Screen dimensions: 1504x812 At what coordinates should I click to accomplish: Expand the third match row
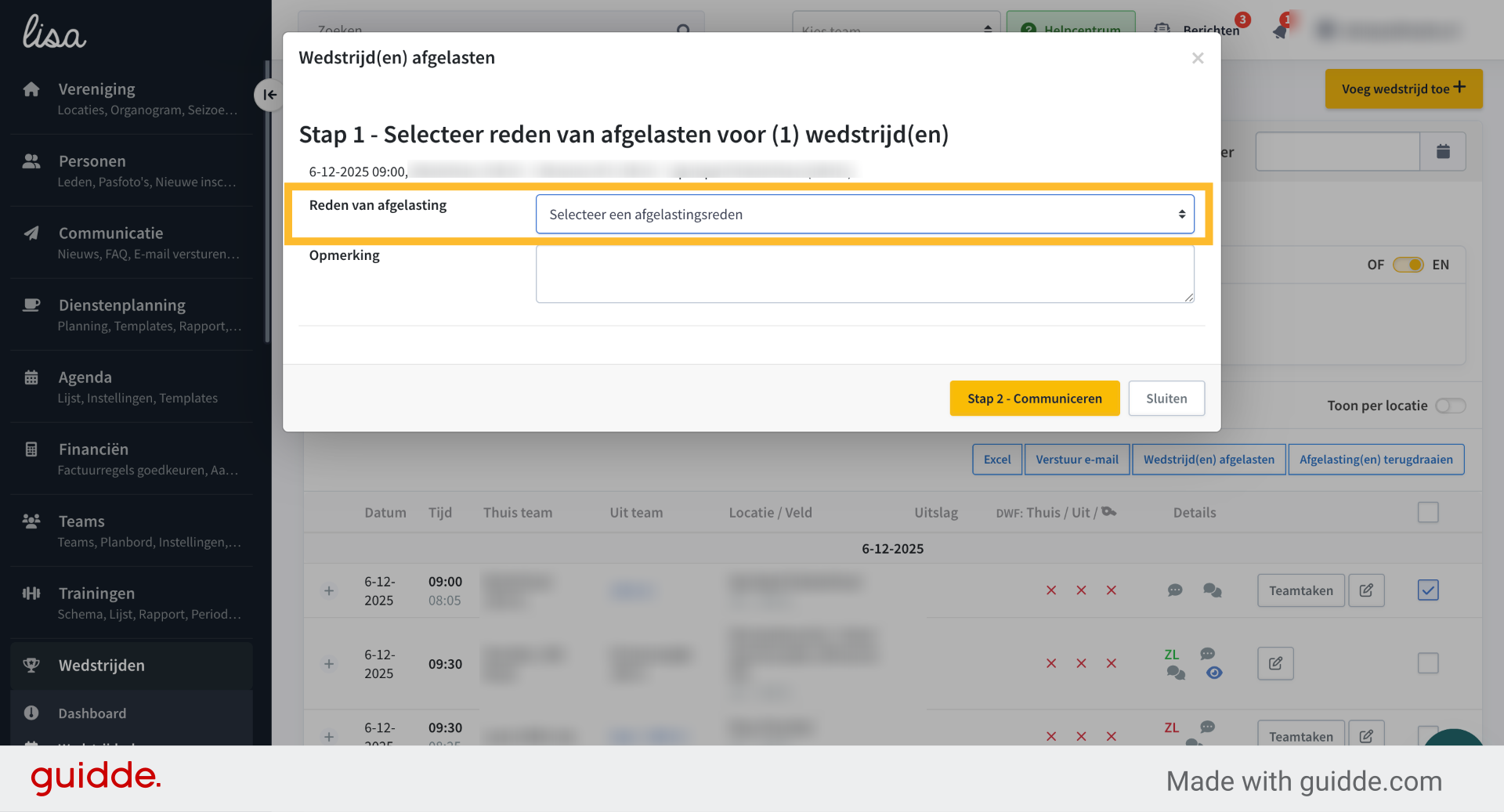point(329,737)
